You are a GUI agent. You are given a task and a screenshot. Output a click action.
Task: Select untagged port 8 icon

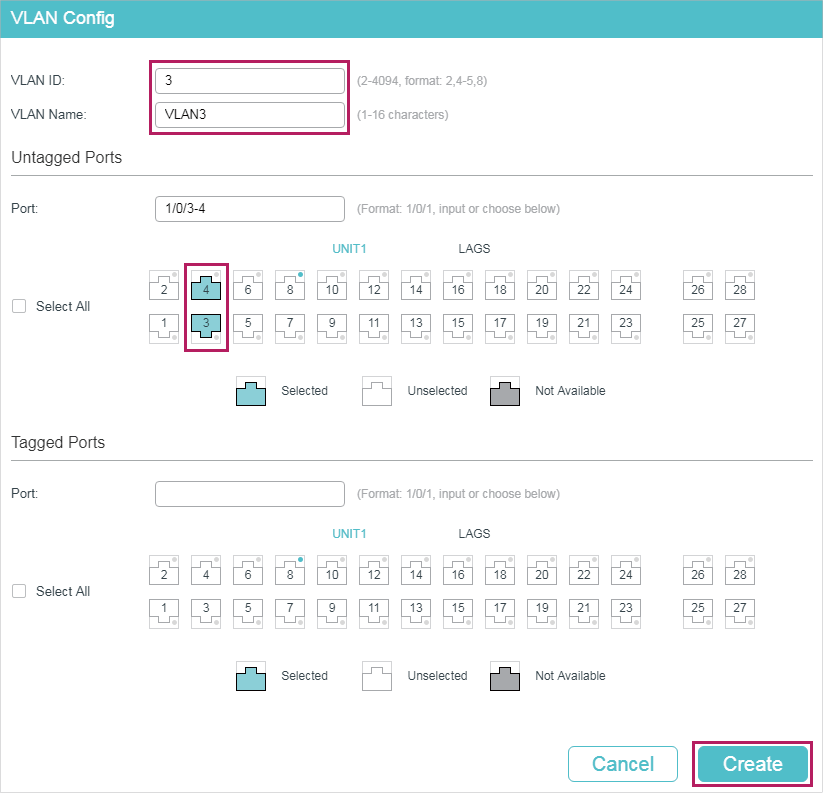[290, 286]
